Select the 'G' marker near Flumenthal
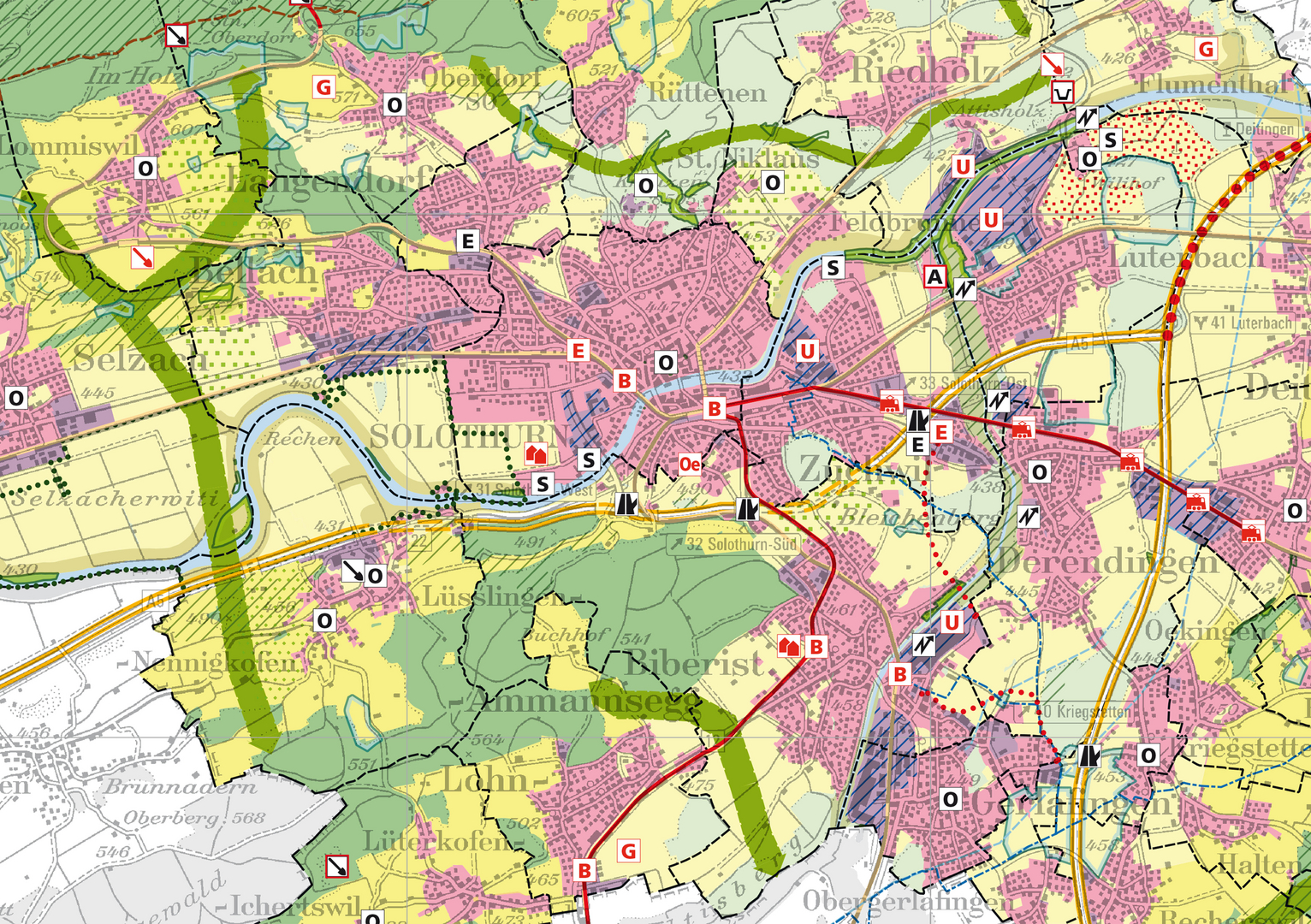 point(1207,49)
